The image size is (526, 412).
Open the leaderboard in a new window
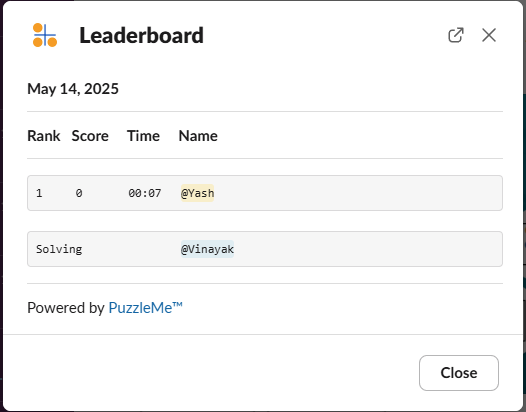click(456, 35)
